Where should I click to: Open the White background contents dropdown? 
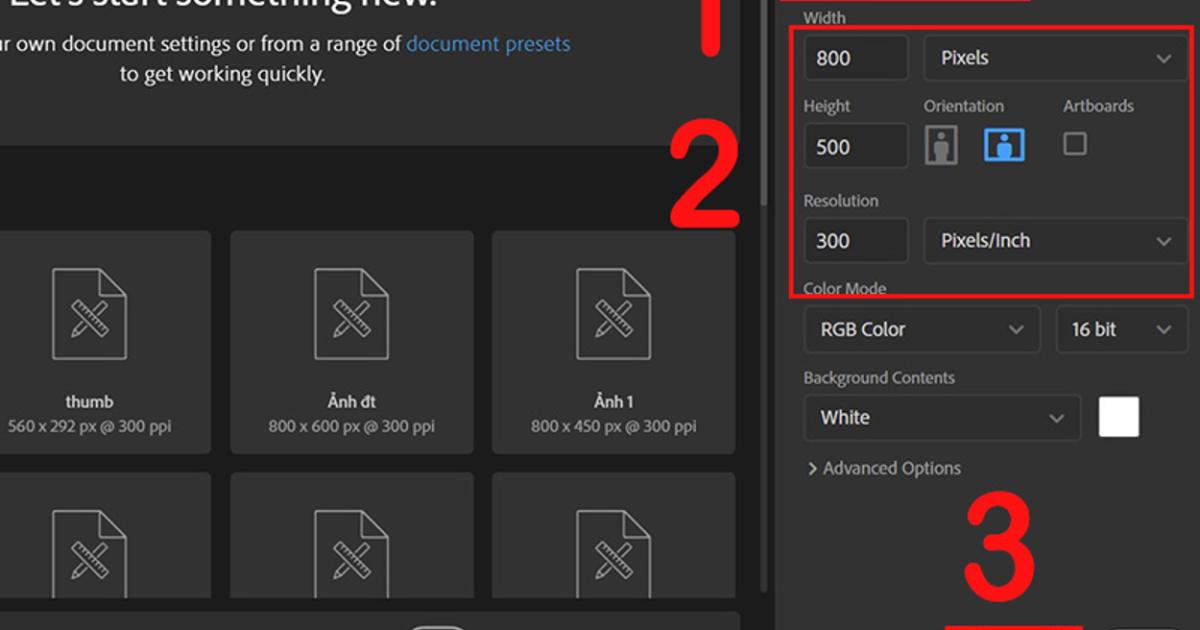tap(942, 418)
